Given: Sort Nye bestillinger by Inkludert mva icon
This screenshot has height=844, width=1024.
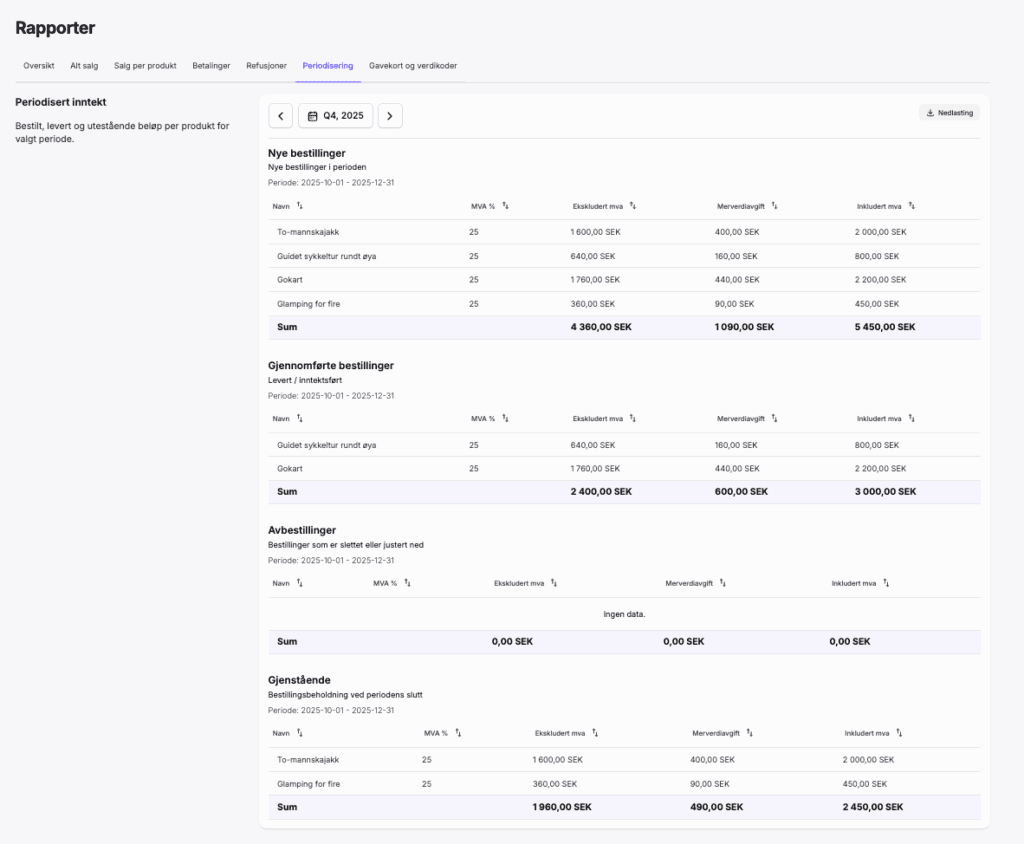Looking at the screenshot, I should [912, 206].
